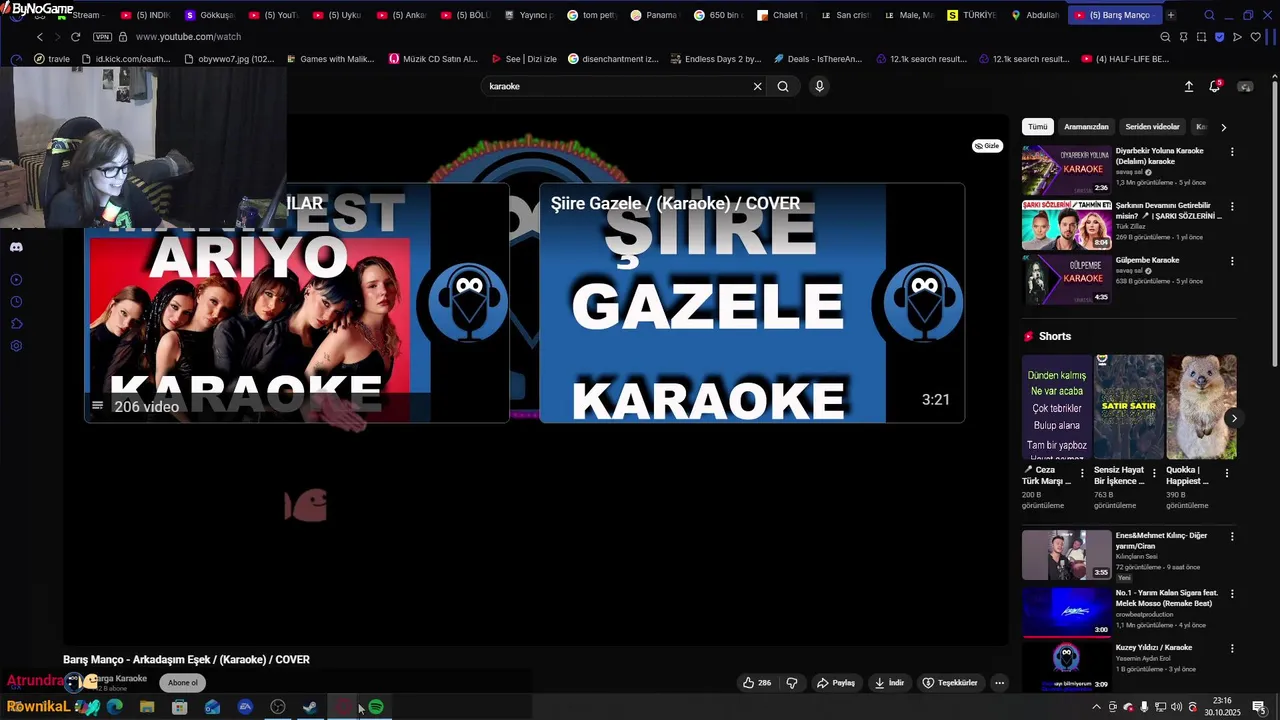
Task: Click the Abone ol subscribe button
Action: tap(183, 683)
